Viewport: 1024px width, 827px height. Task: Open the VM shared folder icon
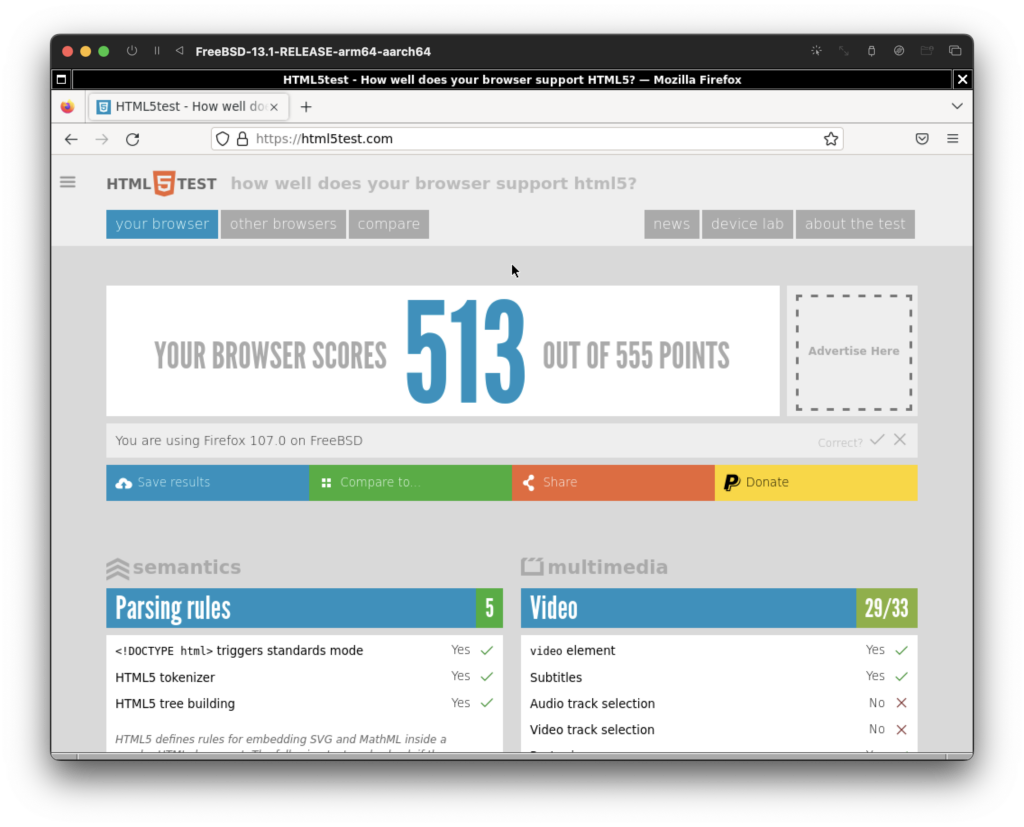(x=927, y=50)
